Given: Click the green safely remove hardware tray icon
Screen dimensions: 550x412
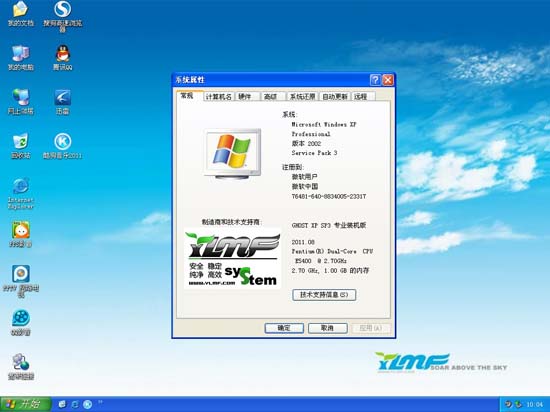Looking at the screenshot, I should tap(518, 405).
